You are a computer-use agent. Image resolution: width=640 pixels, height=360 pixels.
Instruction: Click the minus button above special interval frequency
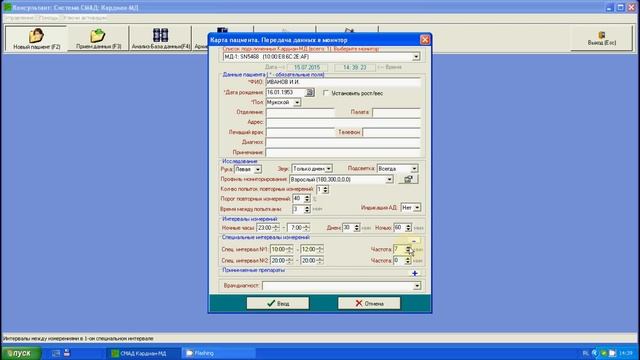pyautogui.click(x=414, y=241)
